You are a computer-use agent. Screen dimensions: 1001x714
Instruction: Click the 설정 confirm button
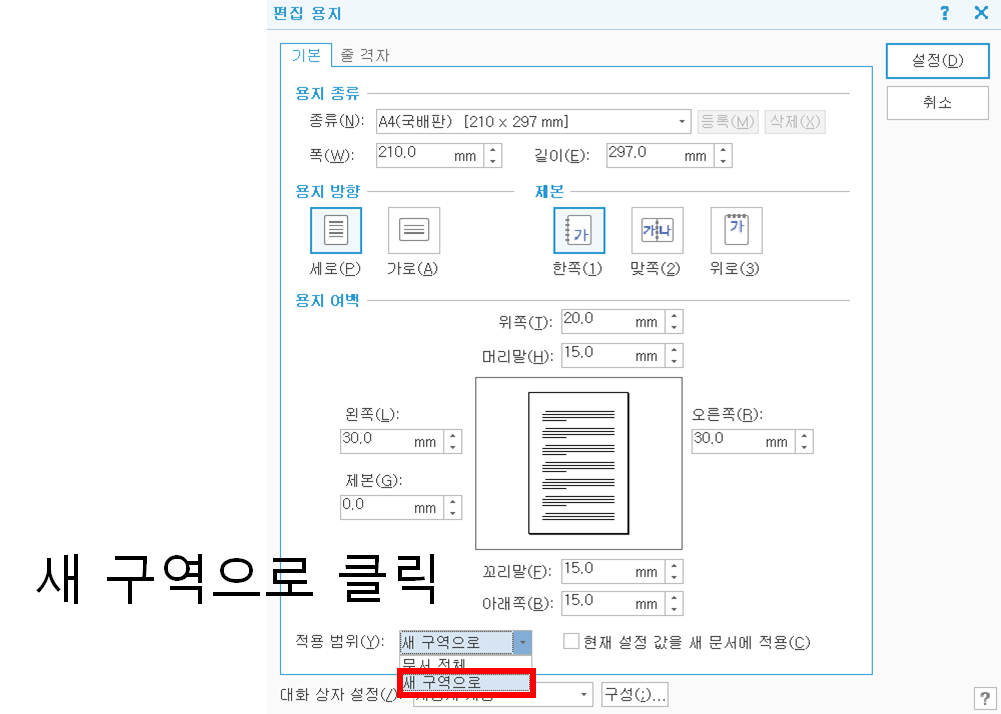click(x=937, y=61)
